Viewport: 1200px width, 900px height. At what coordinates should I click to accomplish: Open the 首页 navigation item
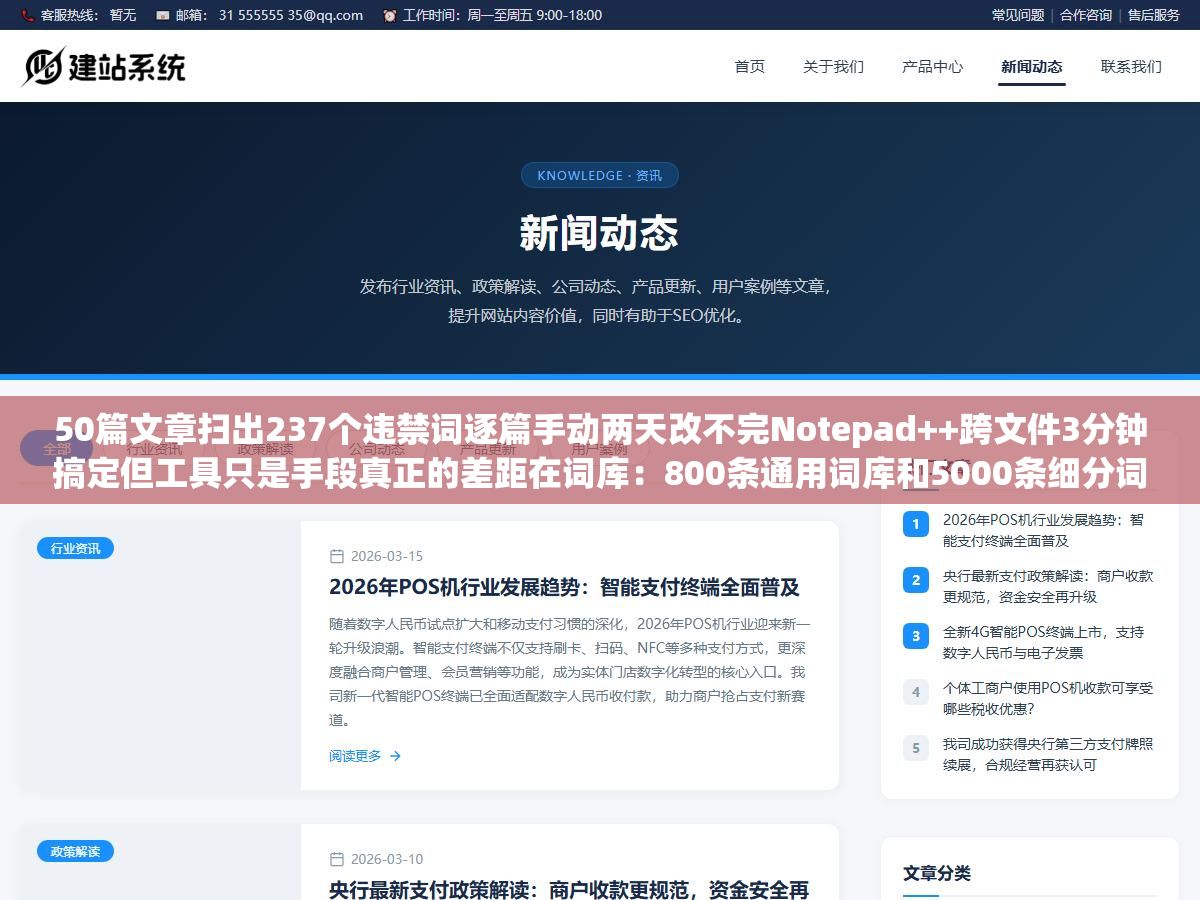point(750,67)
